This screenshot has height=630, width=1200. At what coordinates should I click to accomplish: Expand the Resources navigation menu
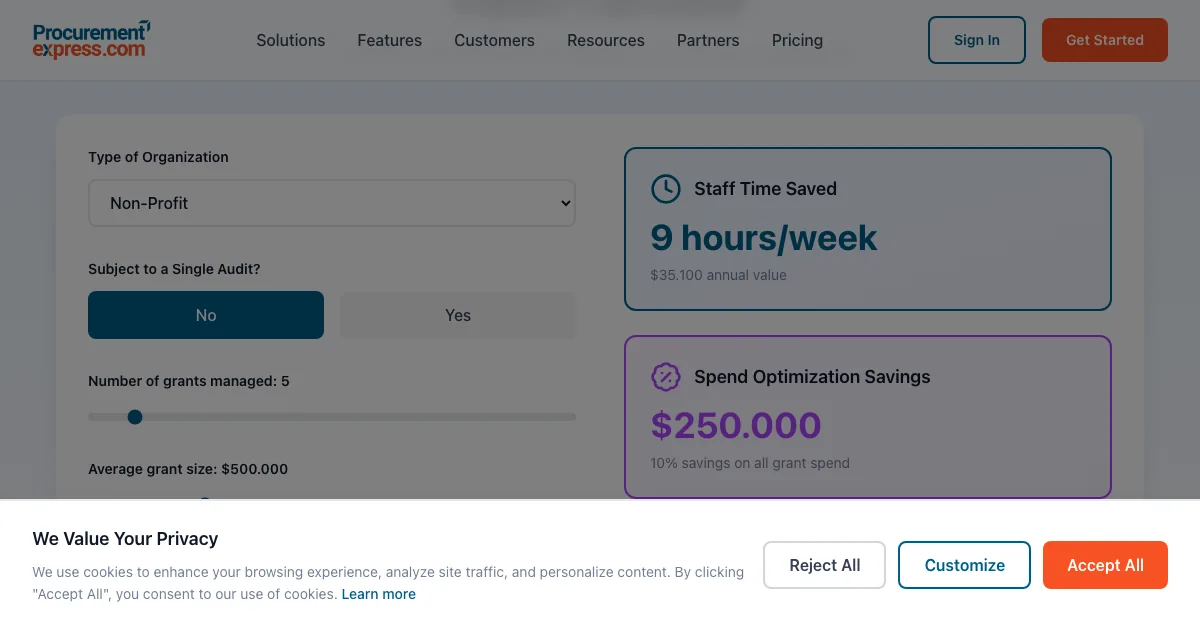coord(605,40)
